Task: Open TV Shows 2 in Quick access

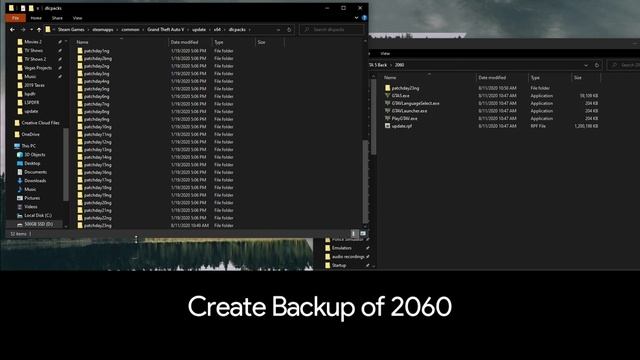Action: (x=35, y=59)
